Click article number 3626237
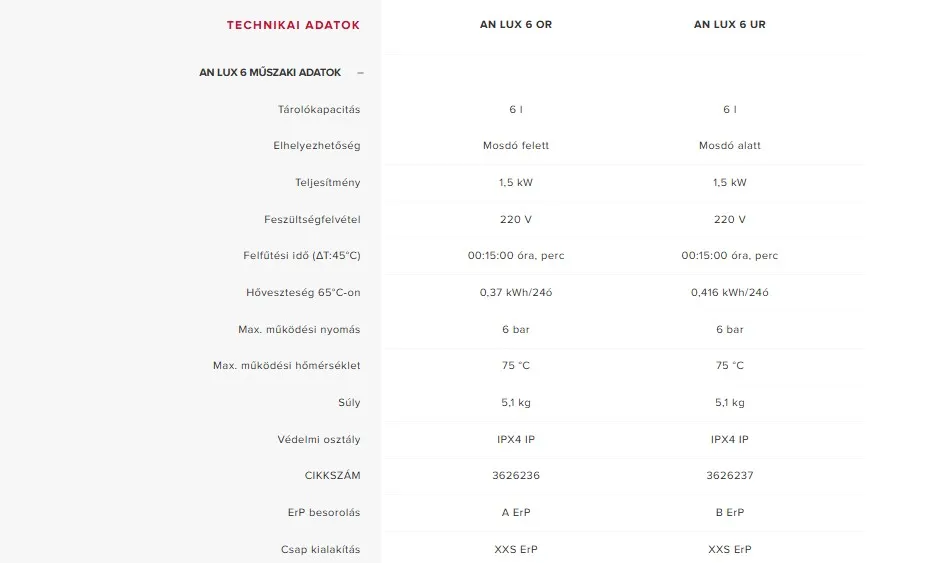 point(730,476)
